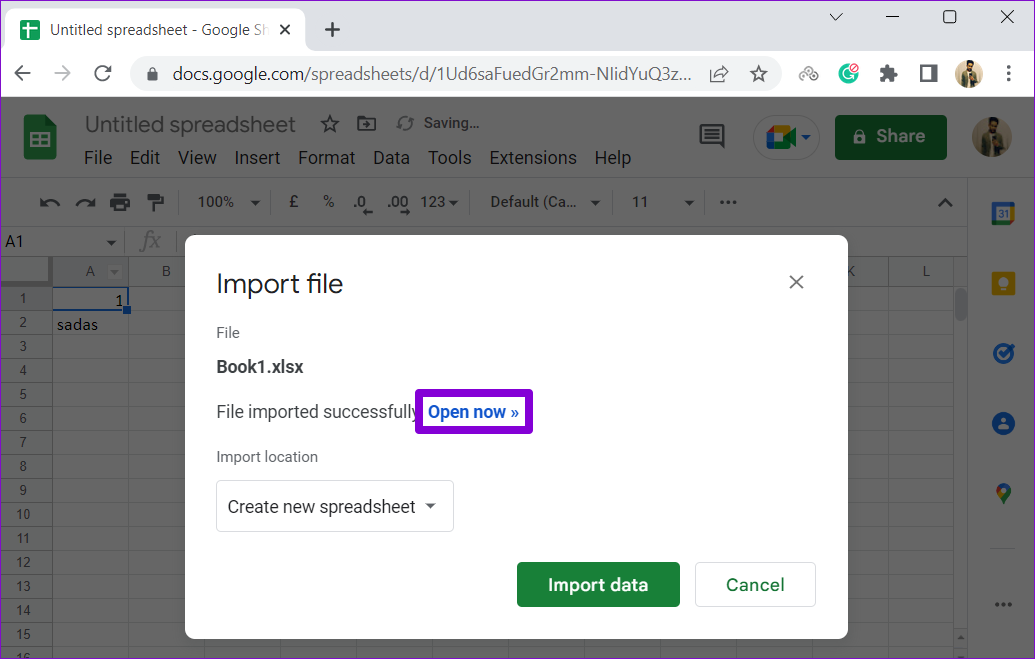1035x659 pixels.
Task: Open the Edit menu
Action: (145, 158)
